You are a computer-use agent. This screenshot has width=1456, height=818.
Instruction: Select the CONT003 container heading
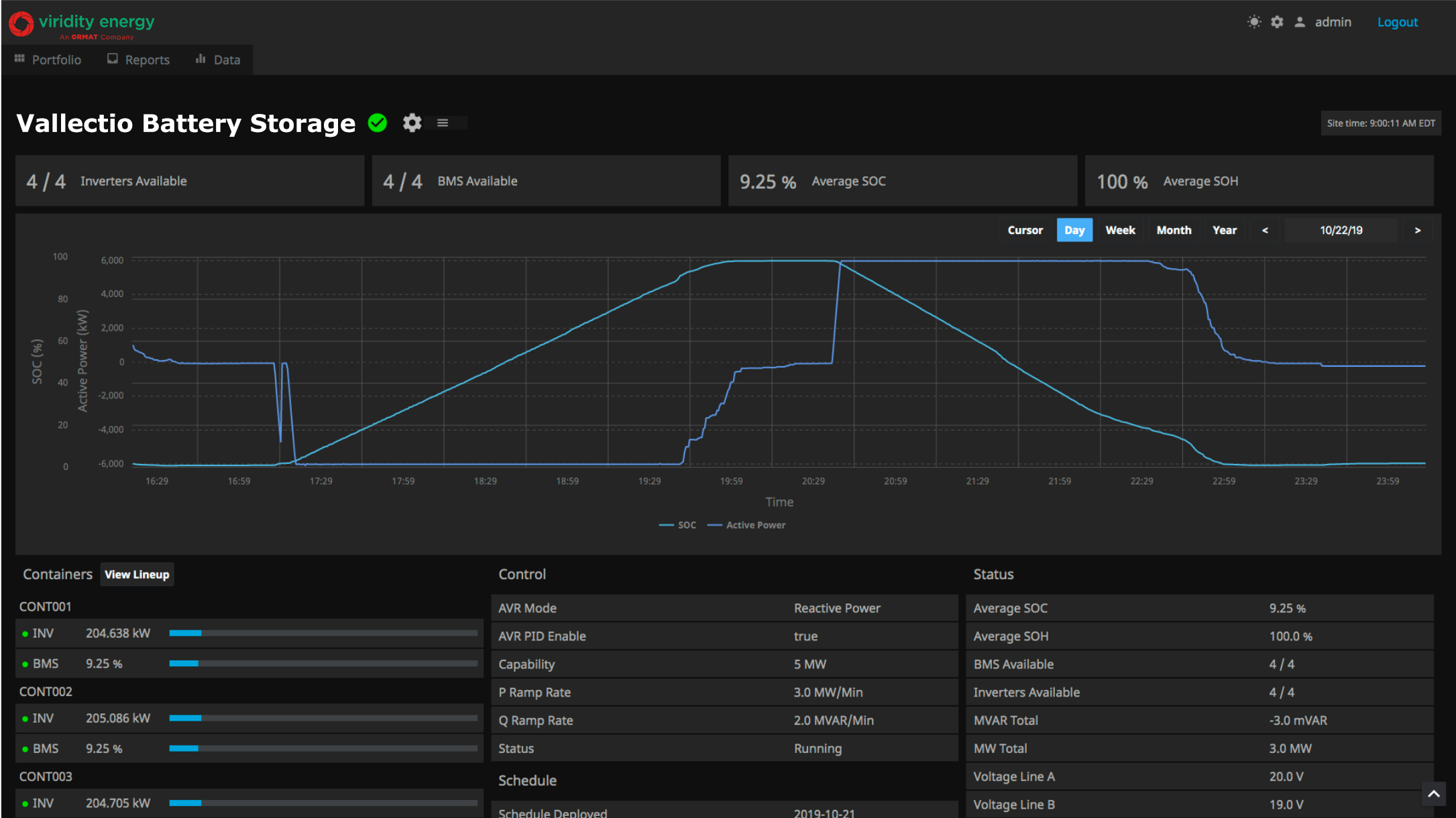(46, 776)
